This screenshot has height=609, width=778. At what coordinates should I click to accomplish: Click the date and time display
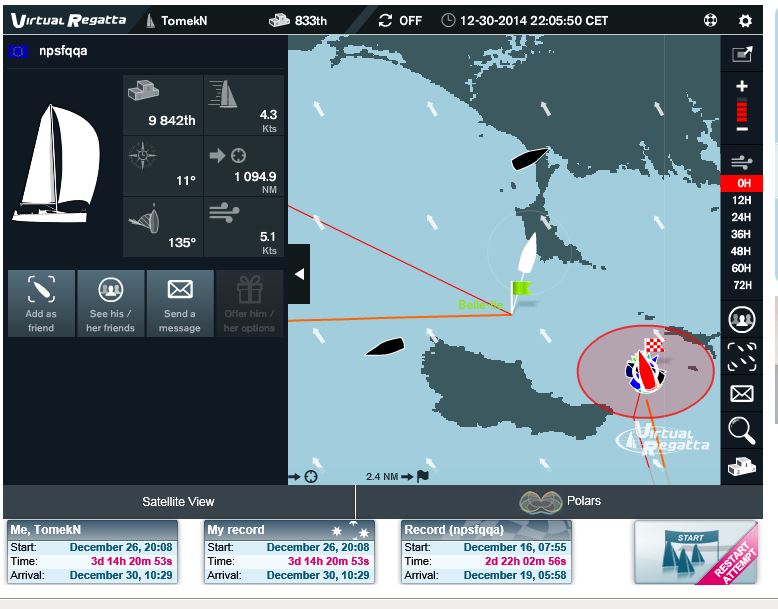(x=524, y=20)
